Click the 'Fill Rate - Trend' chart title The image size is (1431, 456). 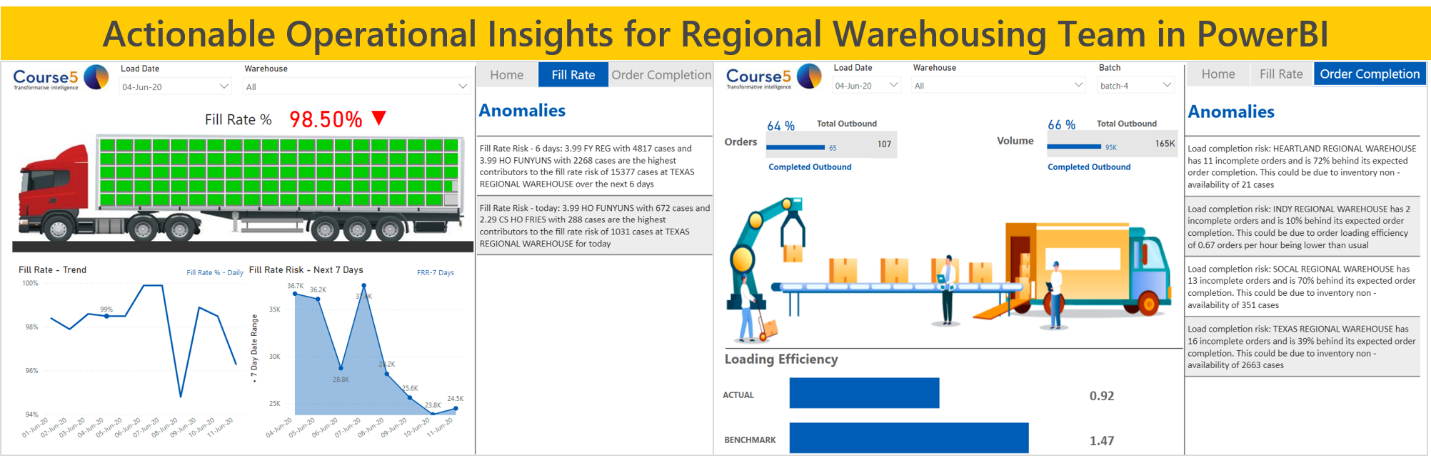[x=52, y=270]
